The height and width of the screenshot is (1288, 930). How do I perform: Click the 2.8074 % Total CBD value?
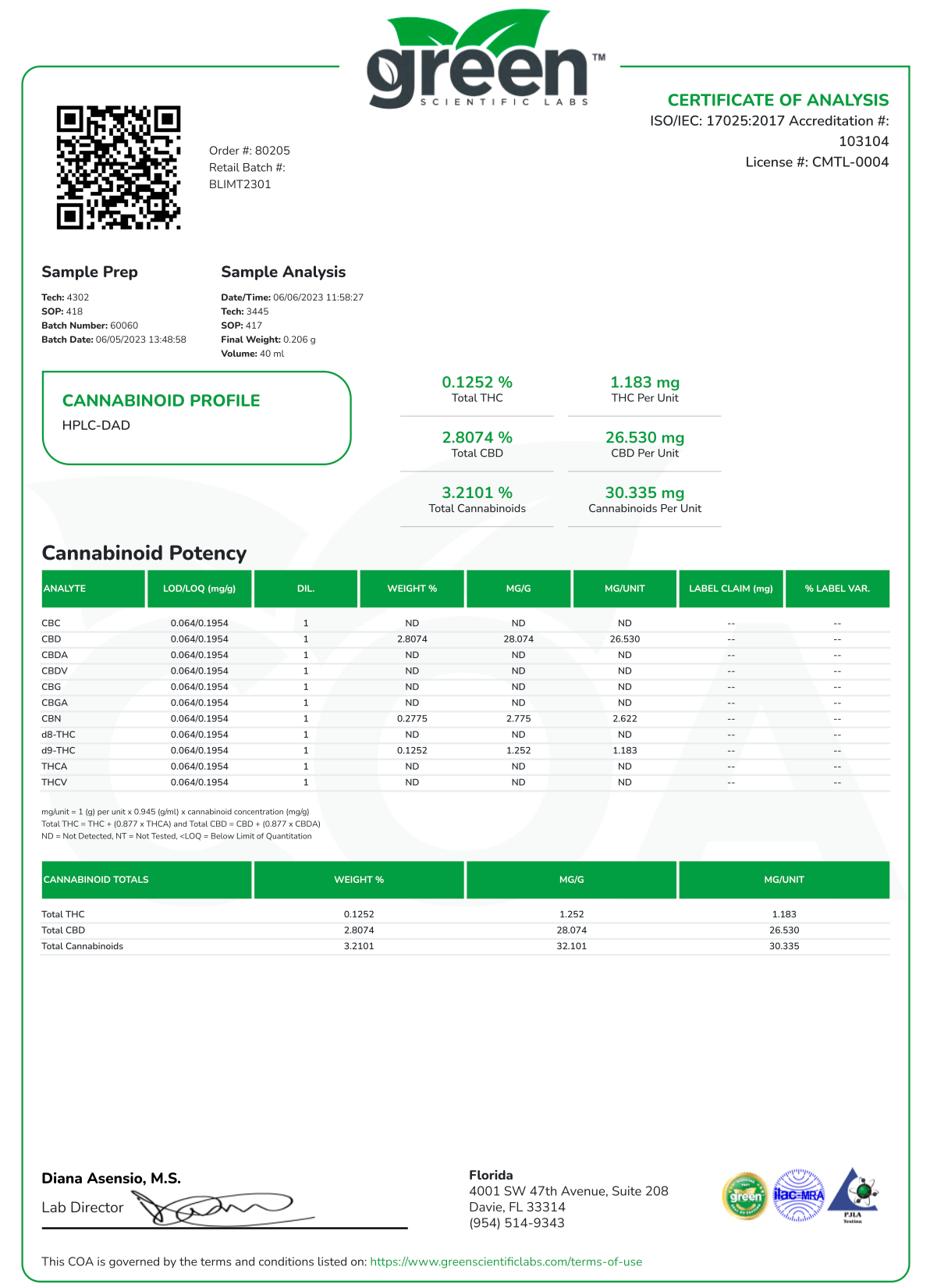point(477,438)
